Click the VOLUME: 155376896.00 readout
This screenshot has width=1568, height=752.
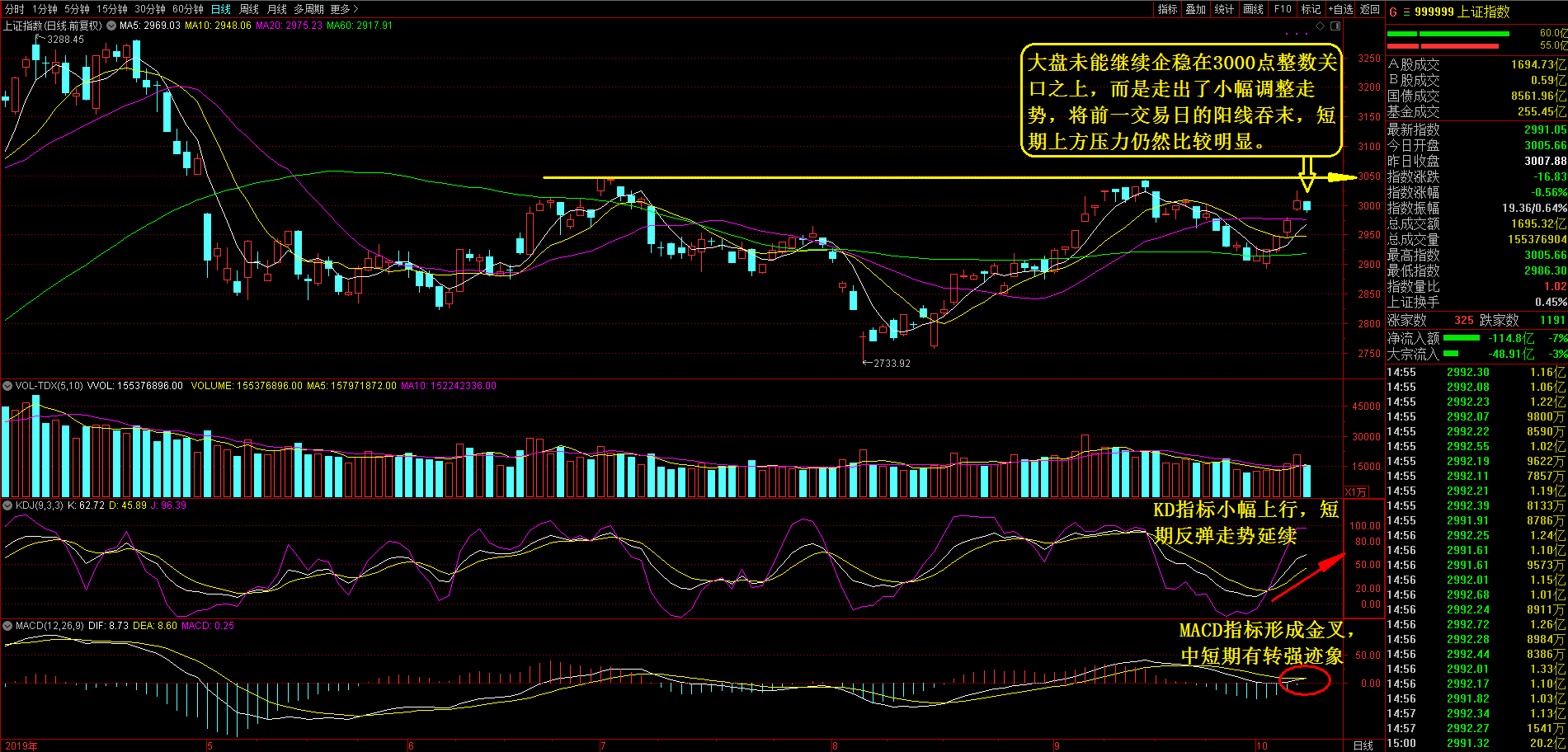tap(247, 386)
